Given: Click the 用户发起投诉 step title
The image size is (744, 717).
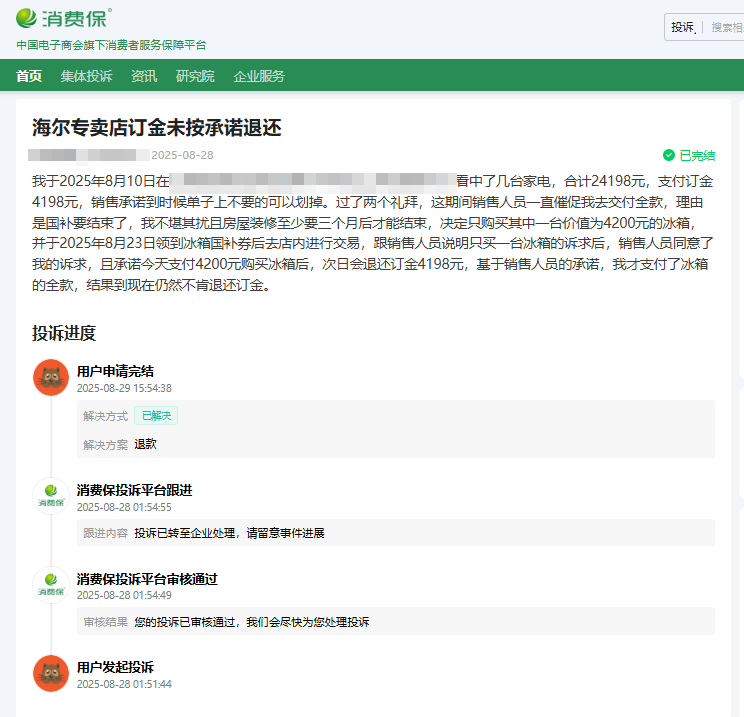Looking at the screenshot, I should [x=115, y=667].
